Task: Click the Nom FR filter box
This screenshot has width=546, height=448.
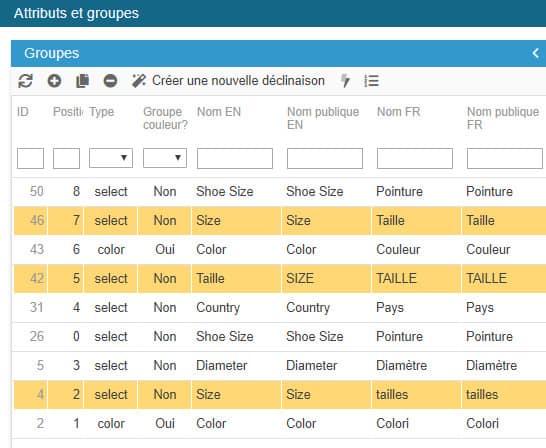Action: 415,158
